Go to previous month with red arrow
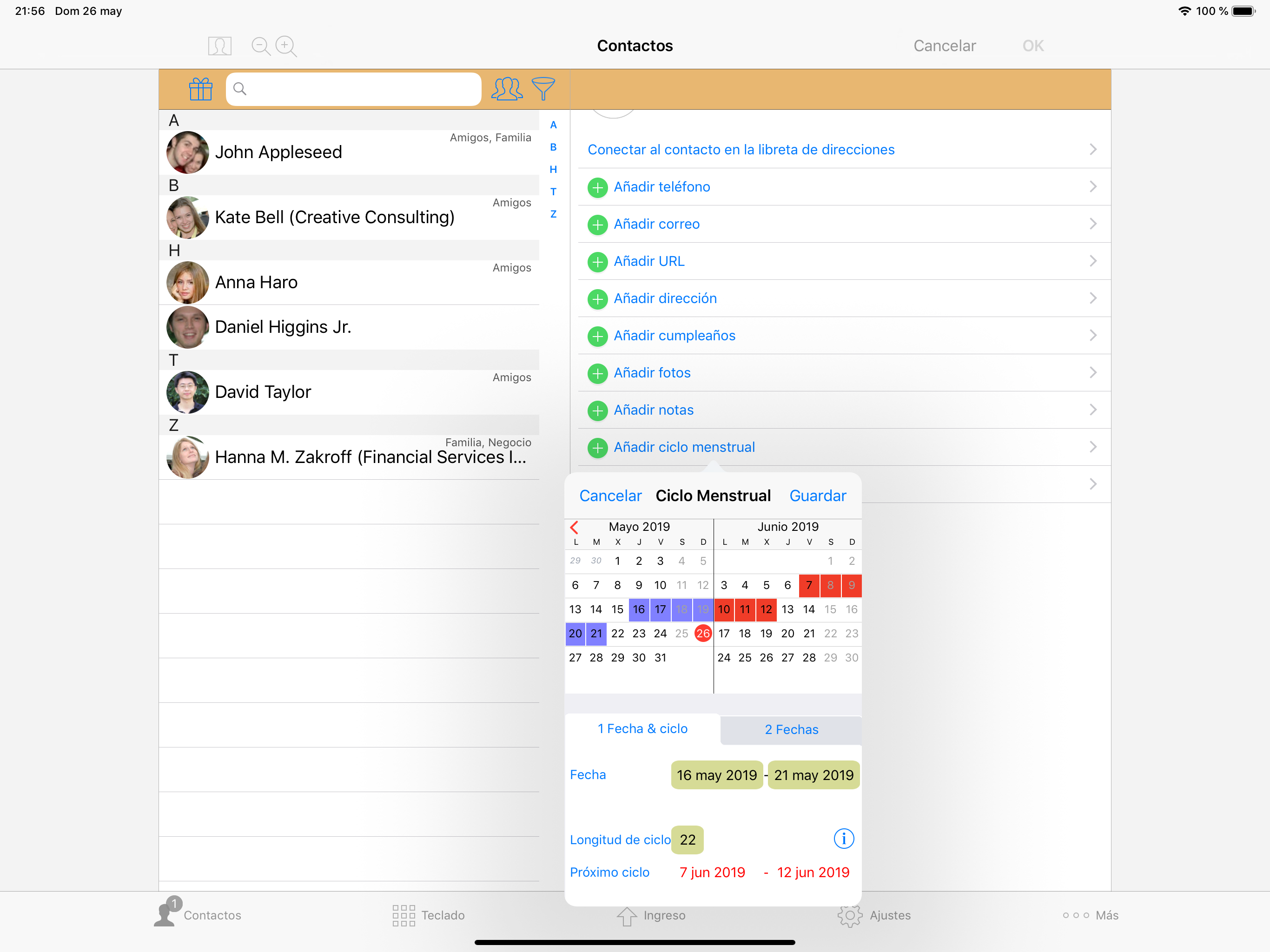 [x=574, y=527]
